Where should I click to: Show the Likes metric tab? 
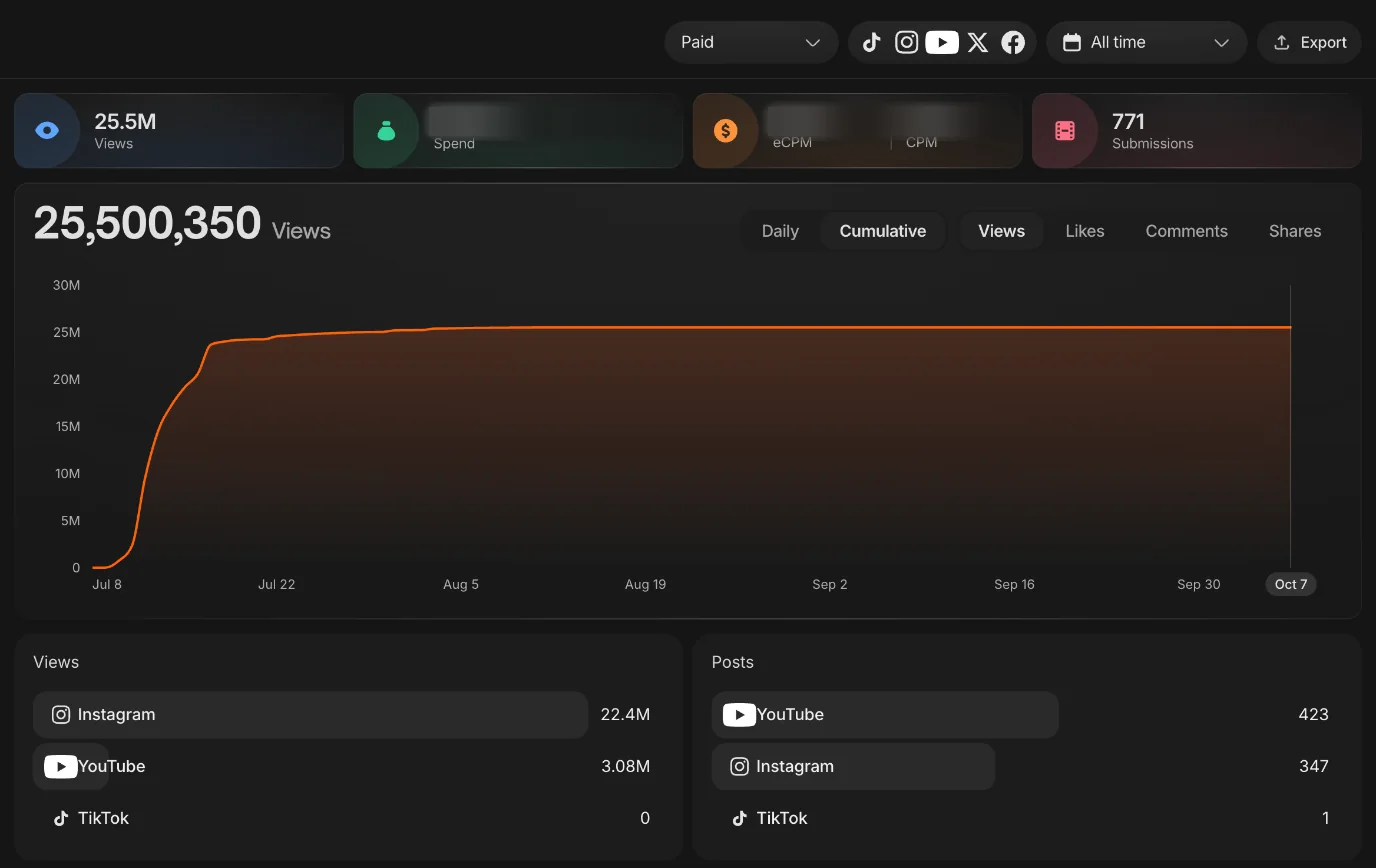1085,231
